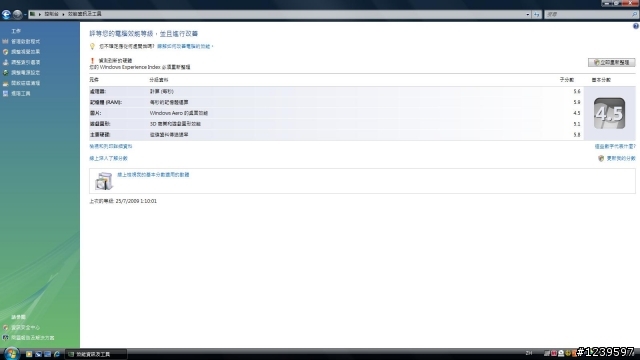Click the memory RAM subscore 5.9
The image size is (640, 360).
(576, 102)
